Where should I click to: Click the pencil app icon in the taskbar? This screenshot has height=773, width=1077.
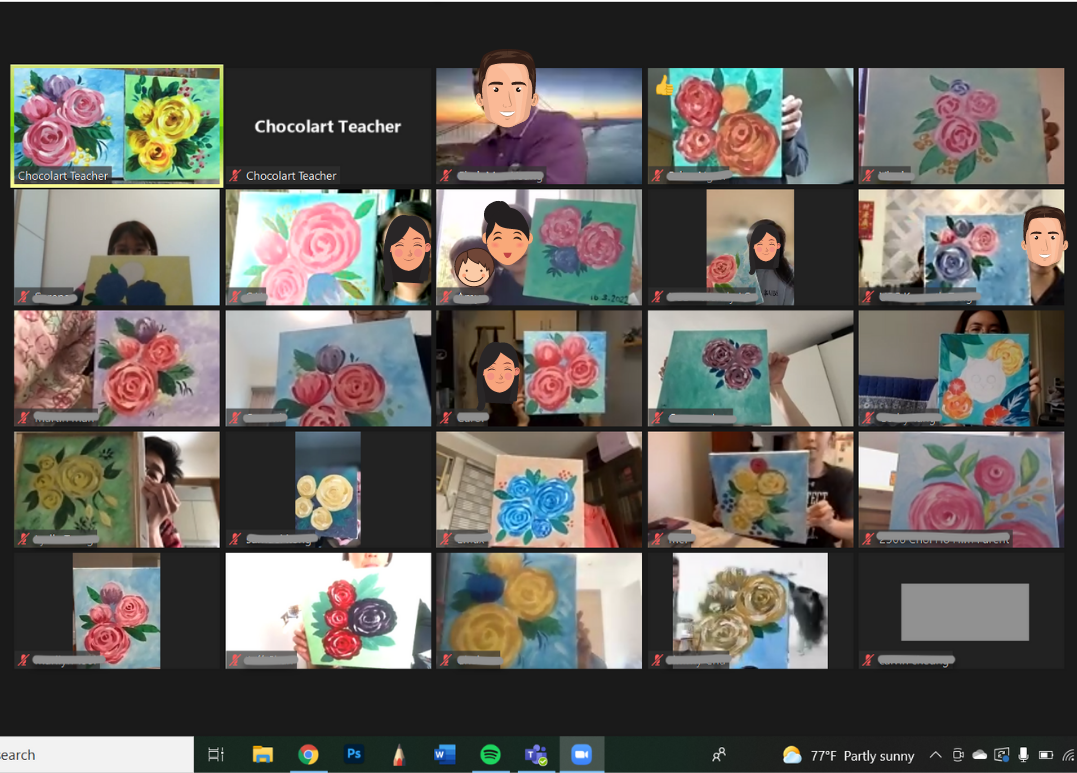pyautogui.click(x=399, y=755)
